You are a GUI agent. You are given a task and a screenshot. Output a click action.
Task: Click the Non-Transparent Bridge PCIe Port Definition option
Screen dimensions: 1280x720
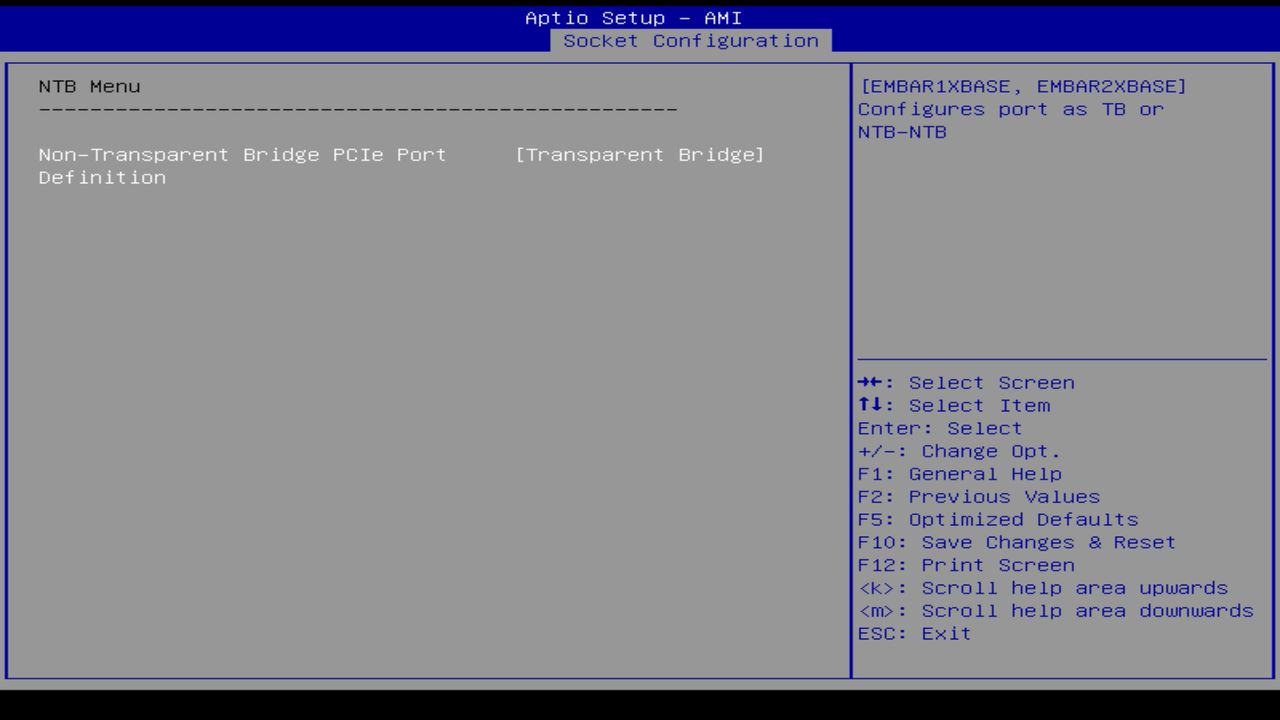click(x=242, y=155)
